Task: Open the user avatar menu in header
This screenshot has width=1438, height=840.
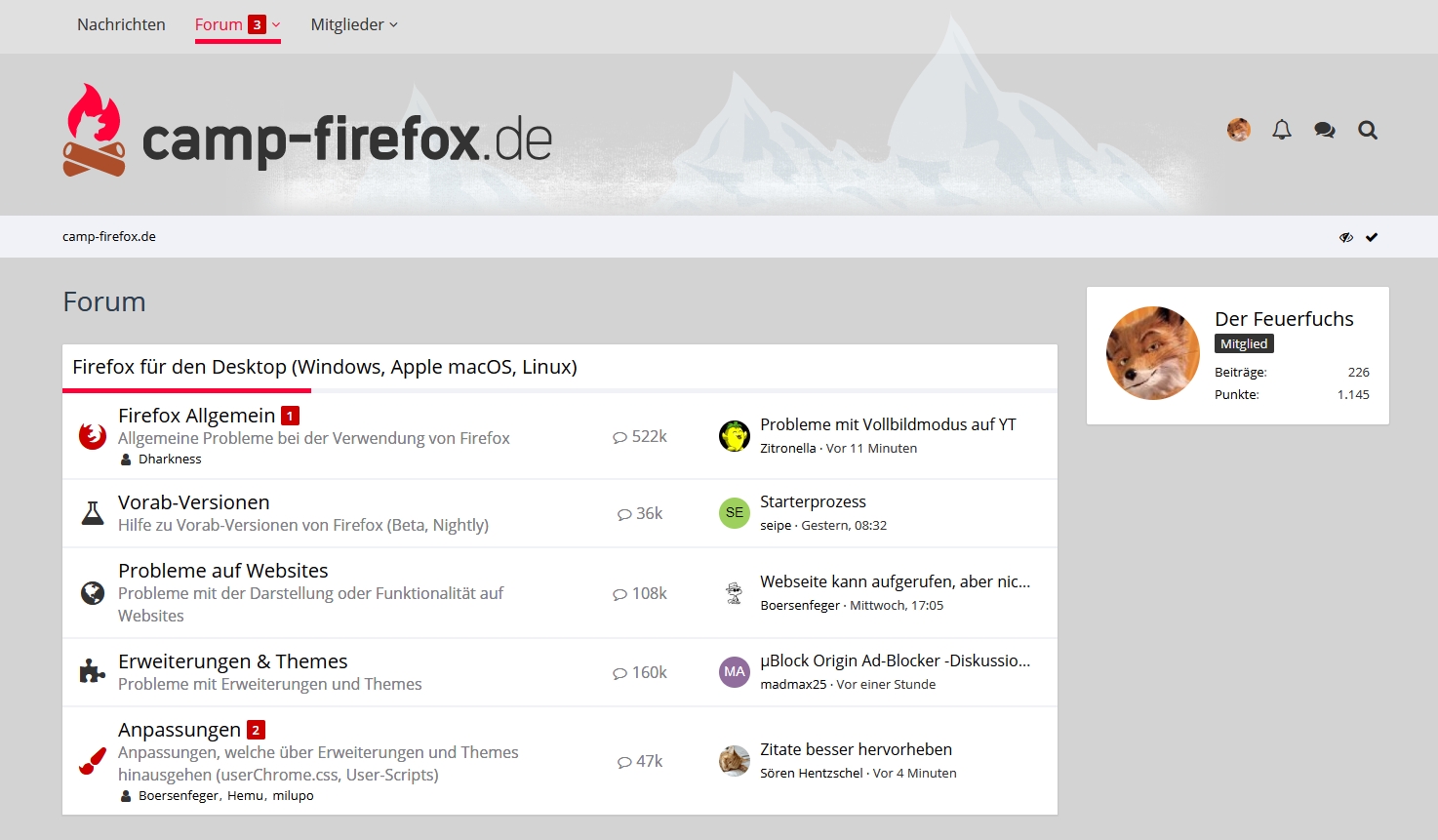Action: (x=1239, y=130)
